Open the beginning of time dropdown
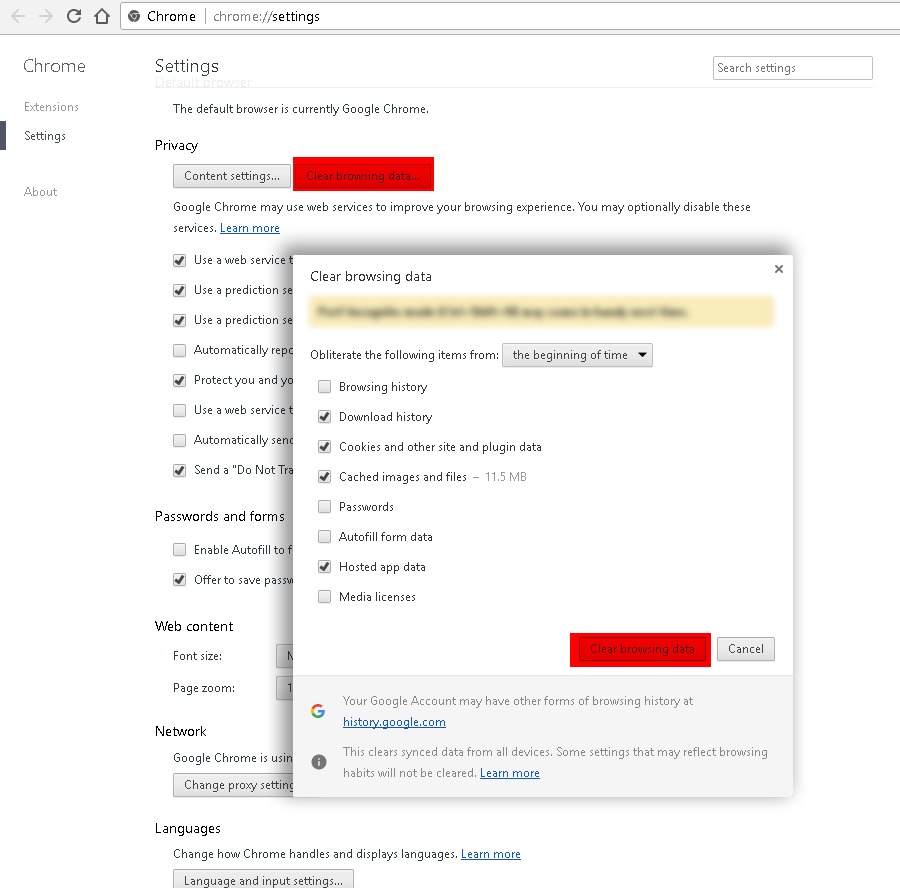 (577, 355)
